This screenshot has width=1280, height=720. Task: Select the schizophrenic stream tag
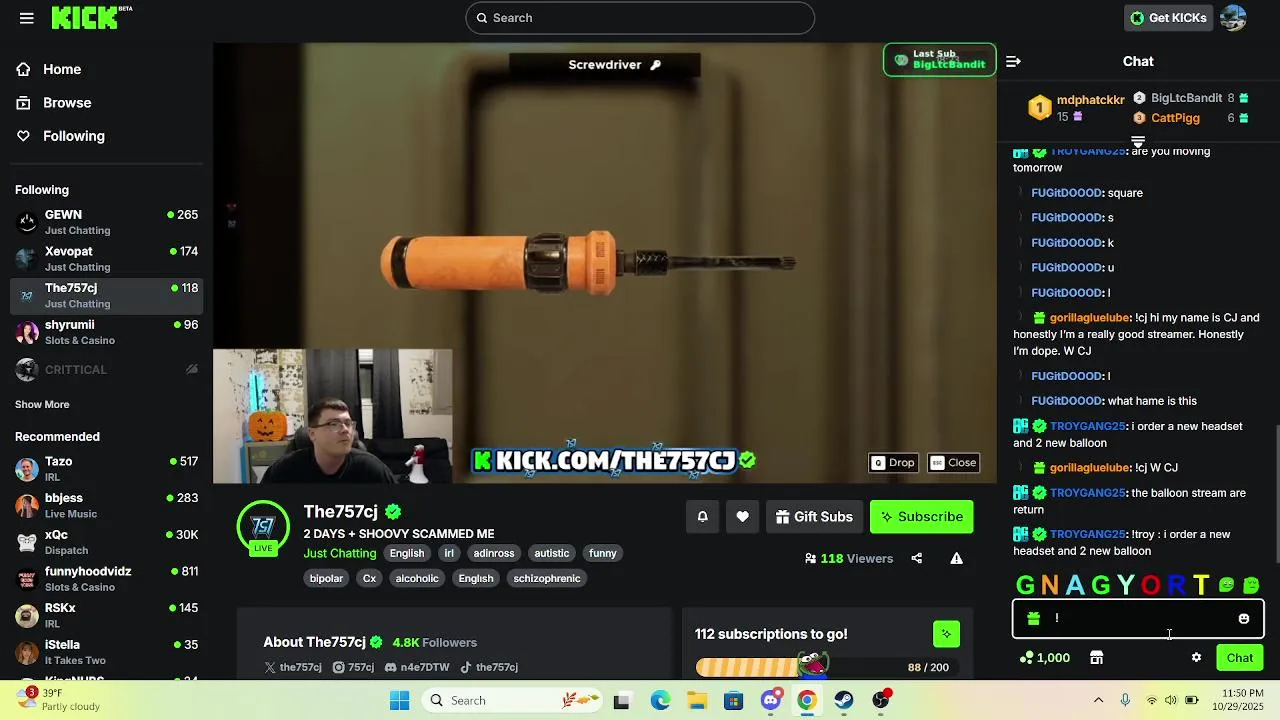547,578
